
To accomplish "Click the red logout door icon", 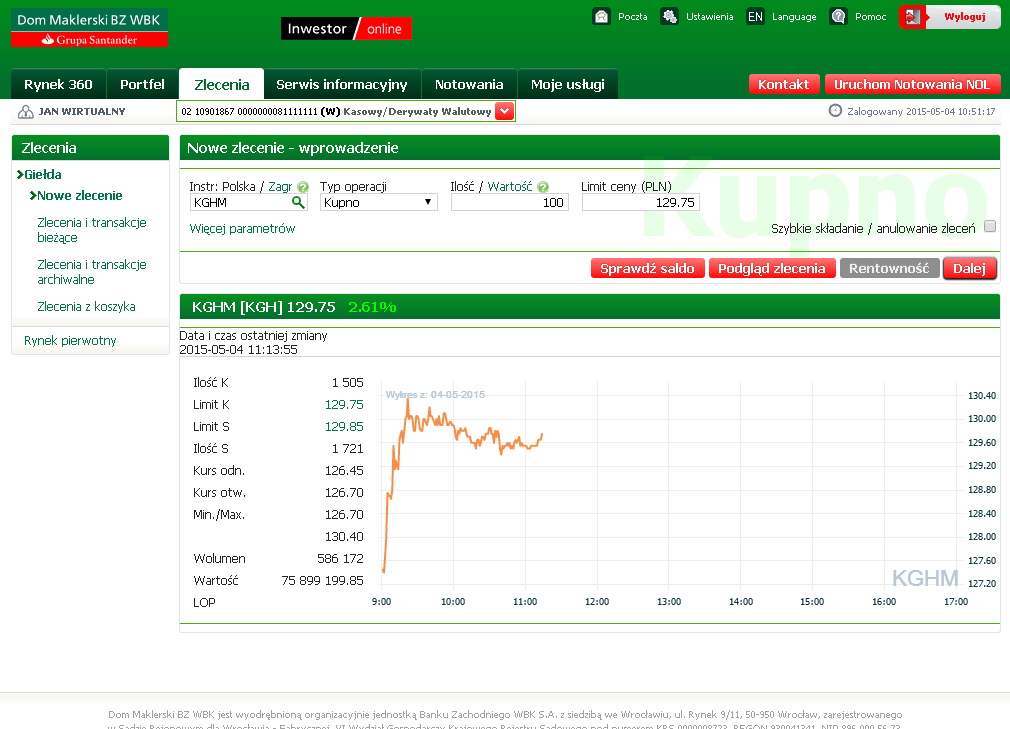I will pyautogui.click(x=912, y=17).
